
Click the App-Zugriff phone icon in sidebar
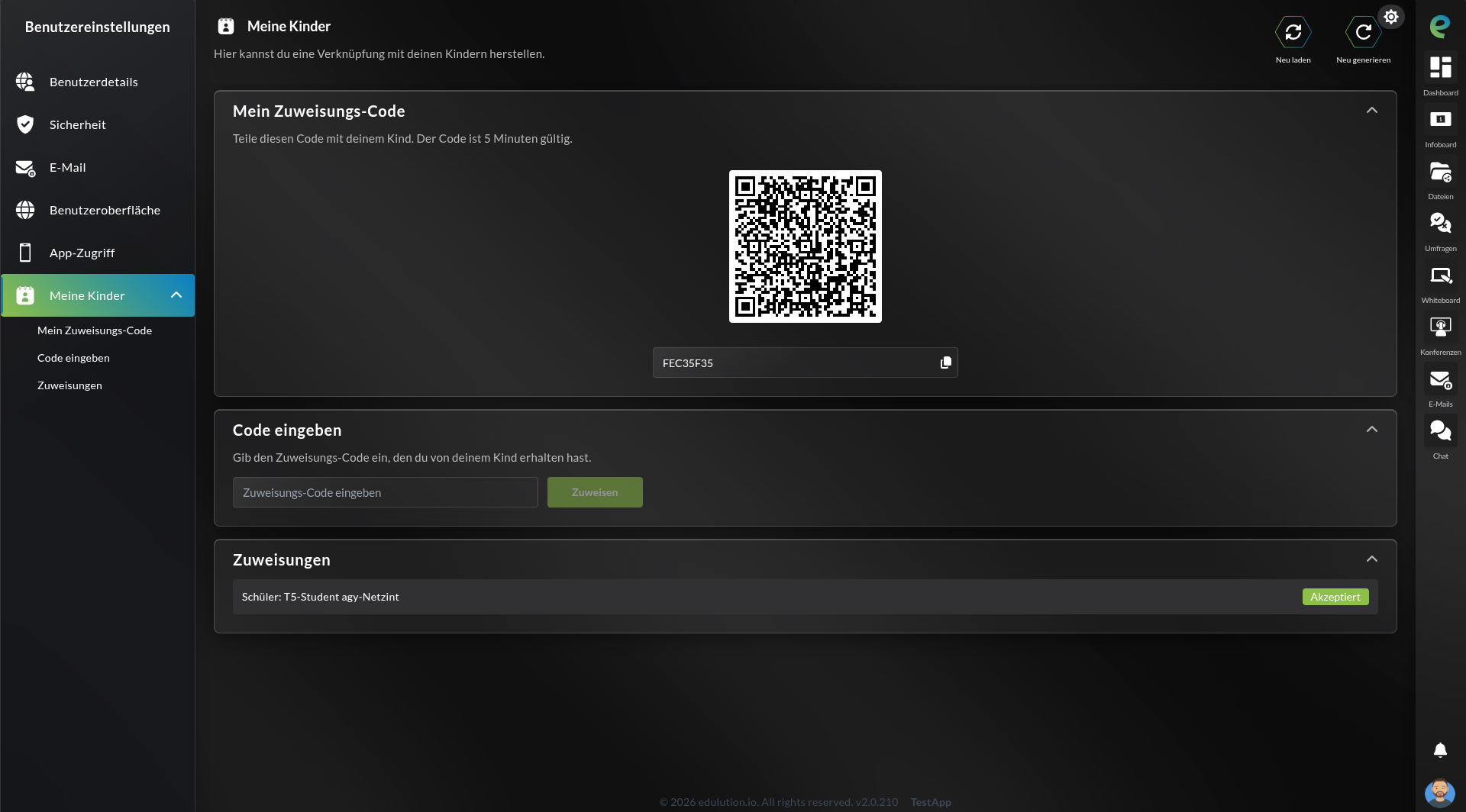(x=25, y=253)
